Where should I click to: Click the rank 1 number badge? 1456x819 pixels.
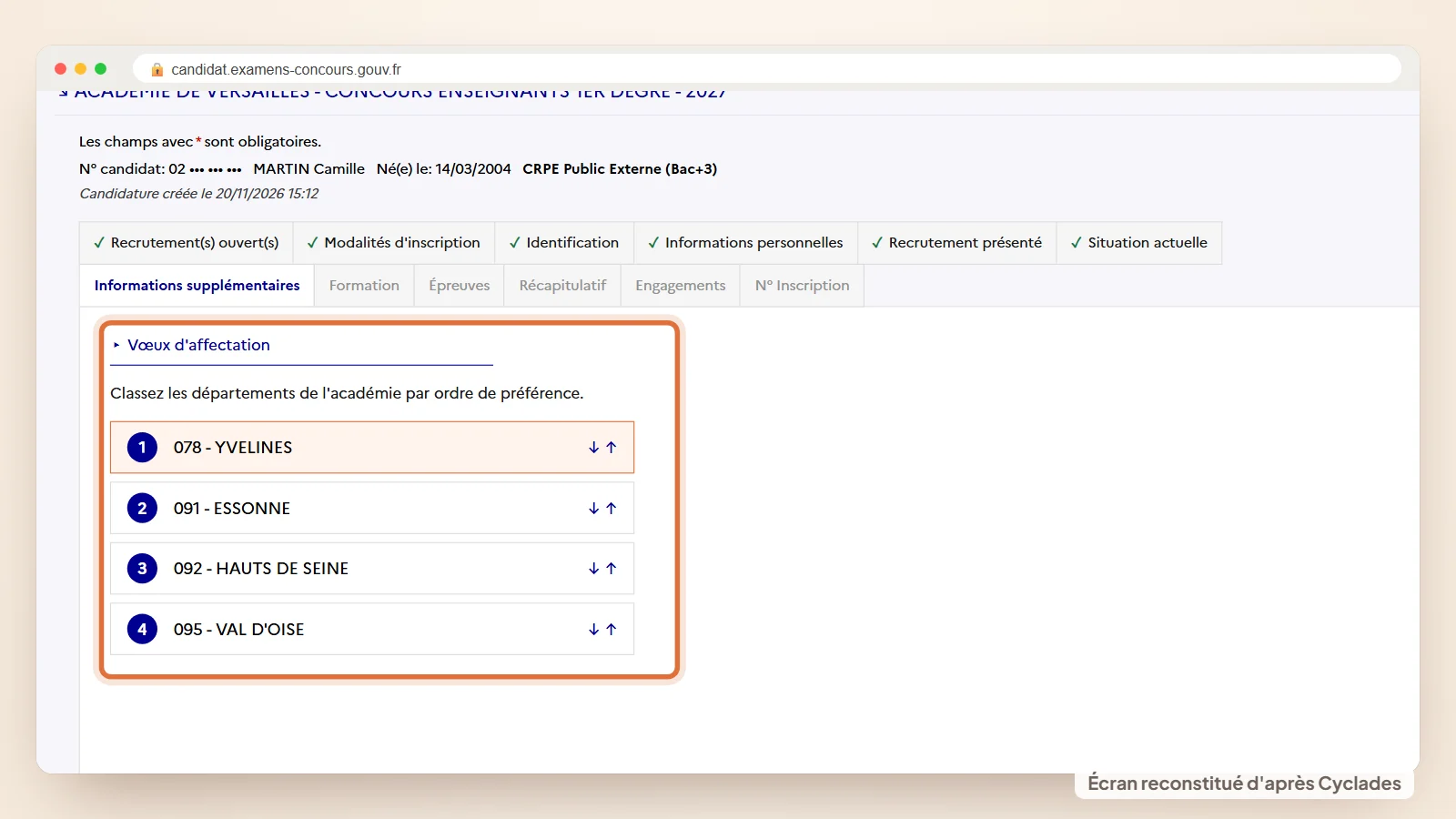point(142,448)
